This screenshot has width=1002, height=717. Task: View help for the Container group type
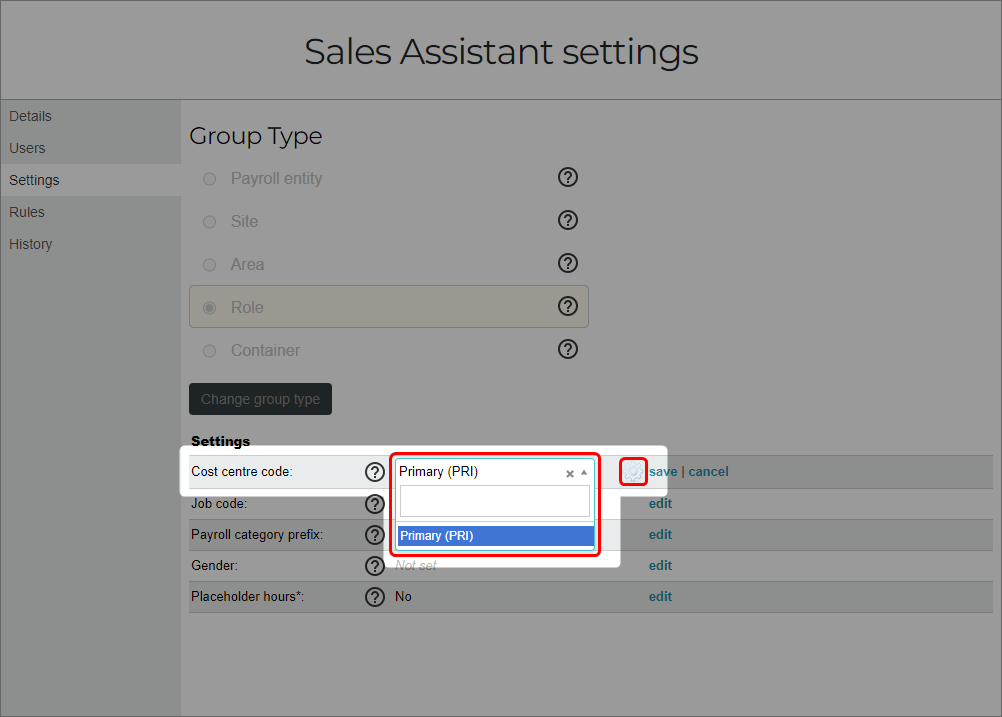pyautogui.click(x=567, y=349)
